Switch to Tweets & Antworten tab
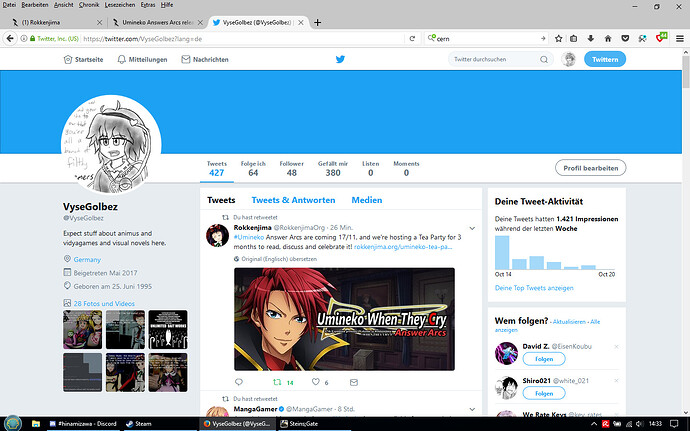 [293, 200]
